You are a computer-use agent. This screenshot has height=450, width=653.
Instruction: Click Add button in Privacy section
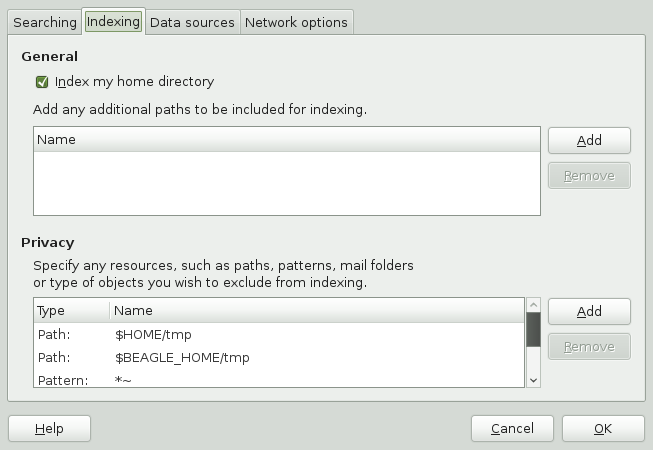click(x=589, y=311)
